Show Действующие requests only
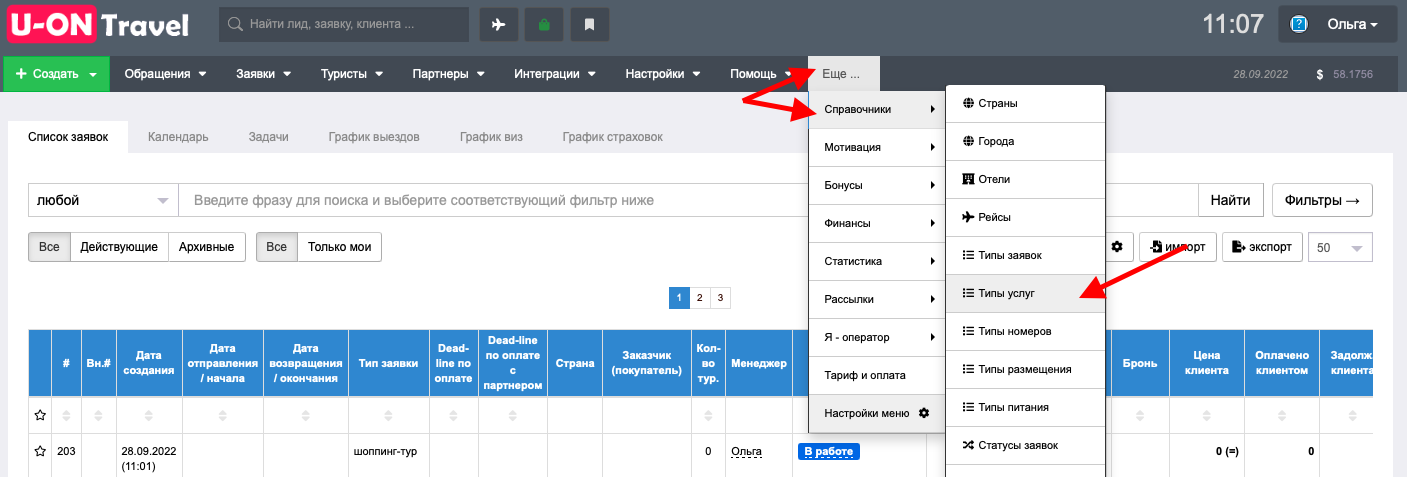This screenshot has height=477, width=1407. (119, 247)
